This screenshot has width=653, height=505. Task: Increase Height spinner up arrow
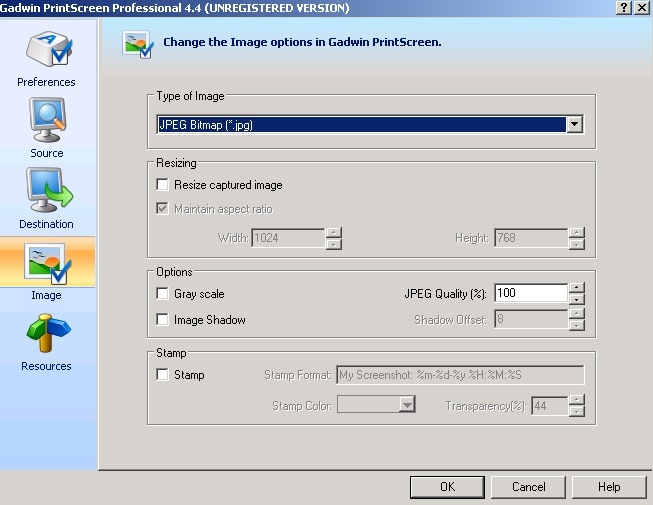(x=577, y=232)
